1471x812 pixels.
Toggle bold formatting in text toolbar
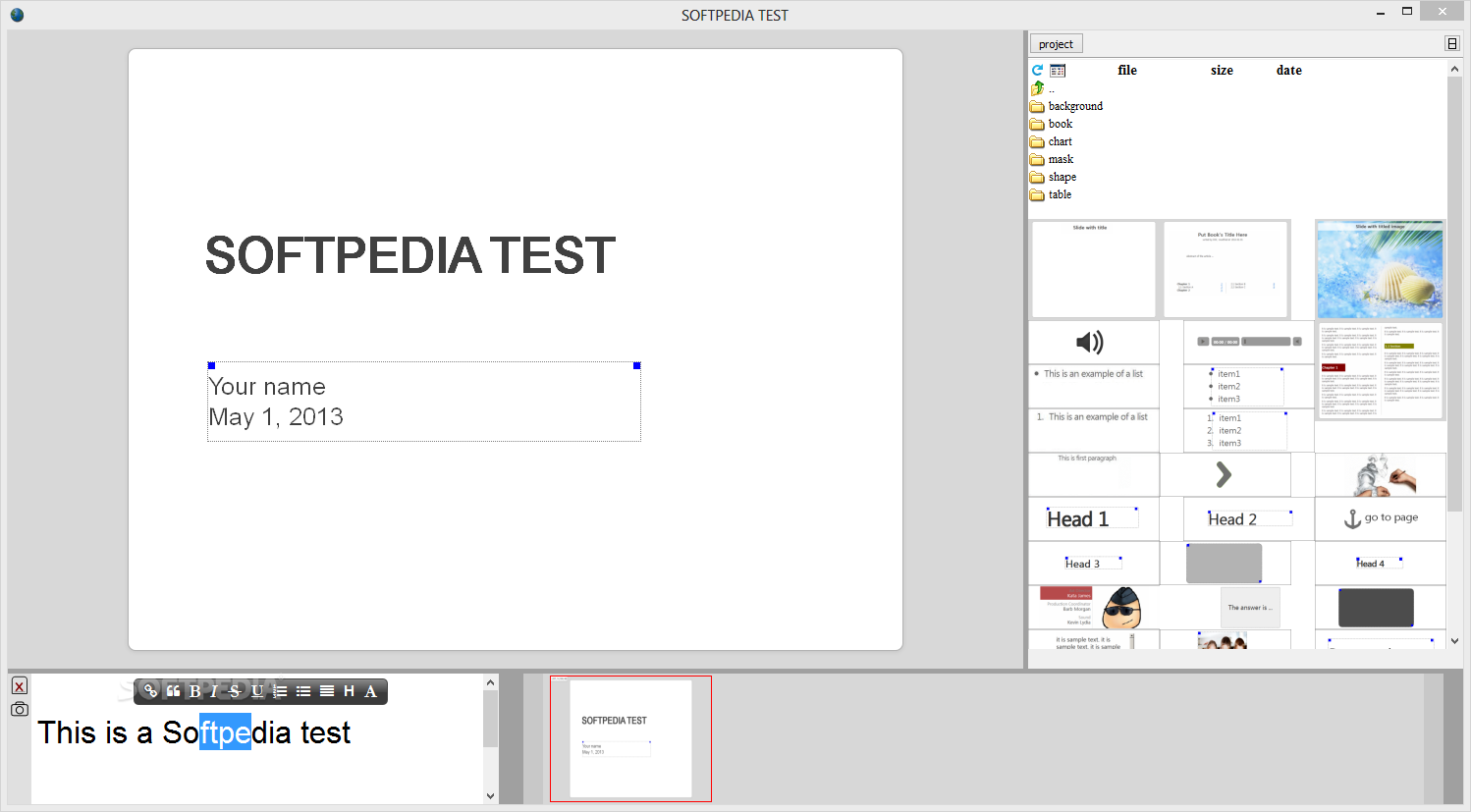click(x=194, y=691)
